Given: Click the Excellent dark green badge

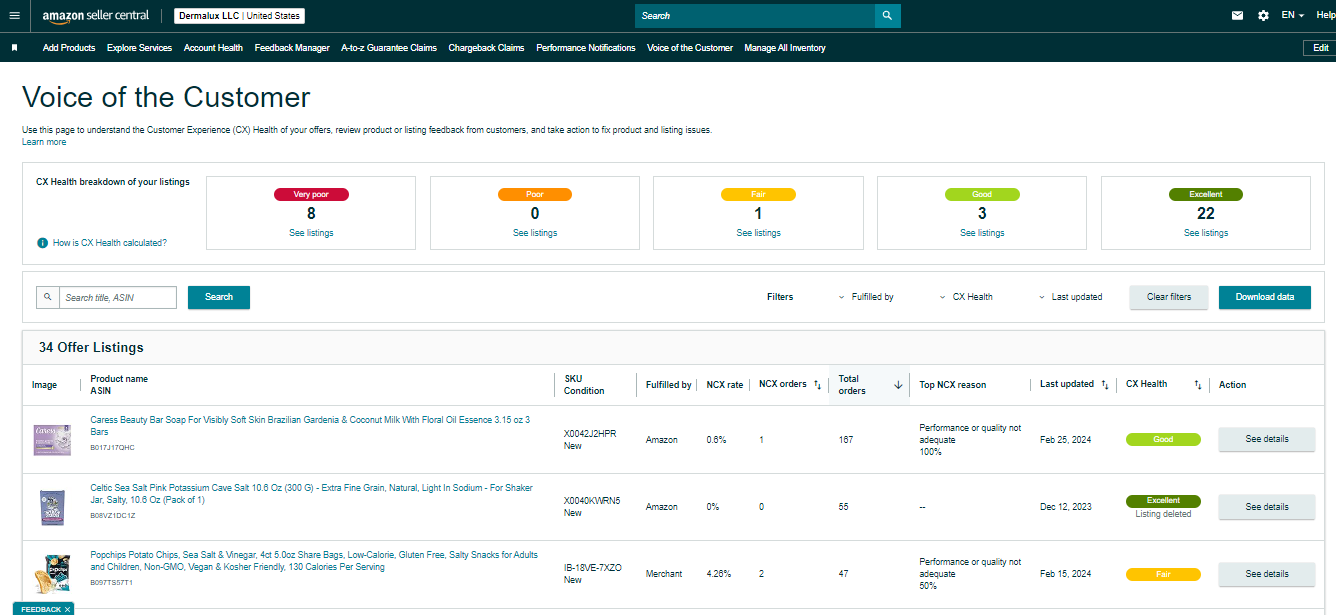Looking at the screenshot, I should click(x=1206, y=195).
